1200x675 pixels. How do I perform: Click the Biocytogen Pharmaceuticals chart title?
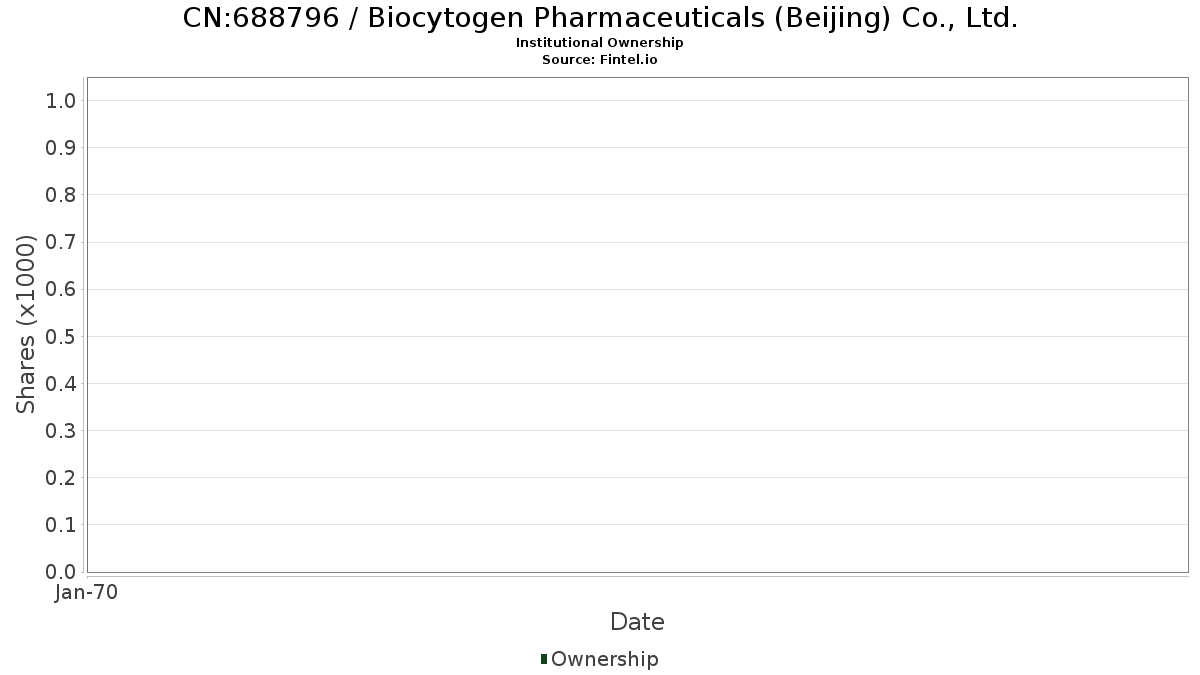[600, 18]
